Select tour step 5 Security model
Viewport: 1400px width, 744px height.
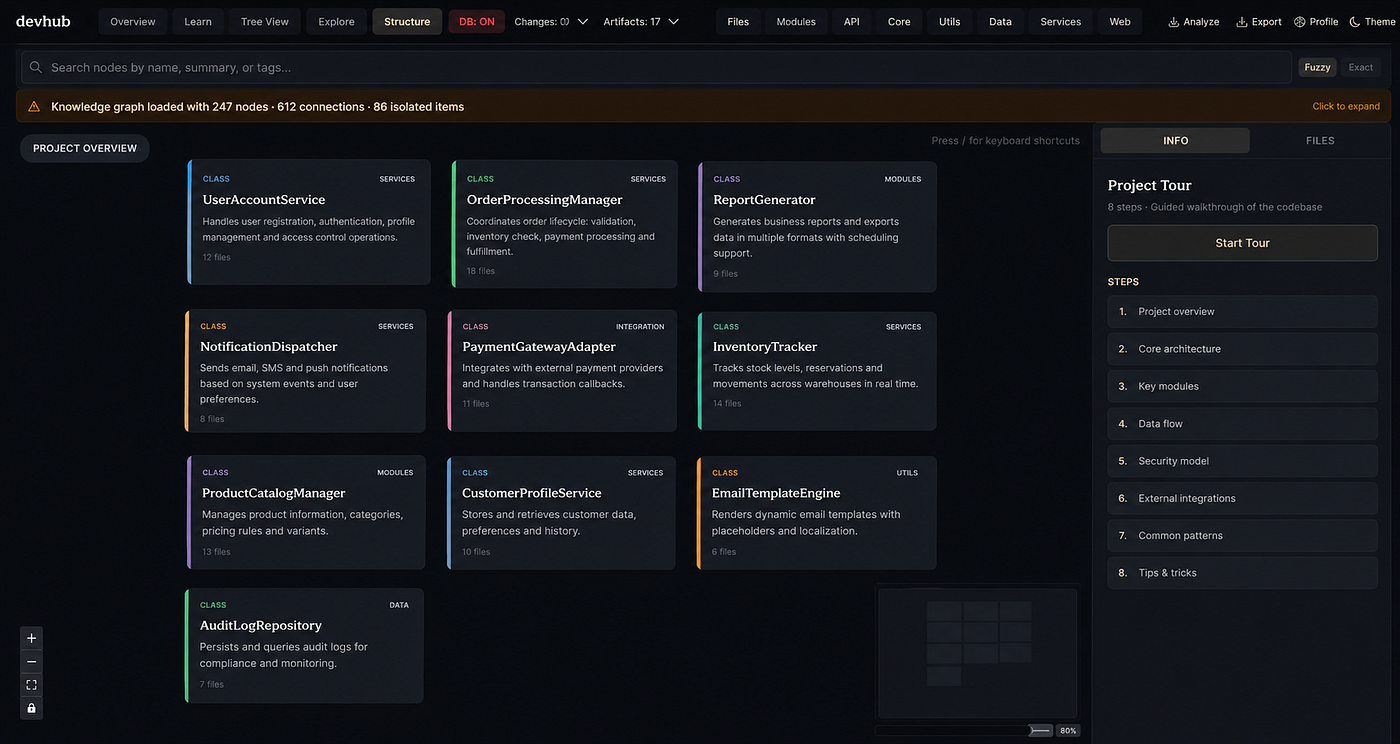[1242, 461]
